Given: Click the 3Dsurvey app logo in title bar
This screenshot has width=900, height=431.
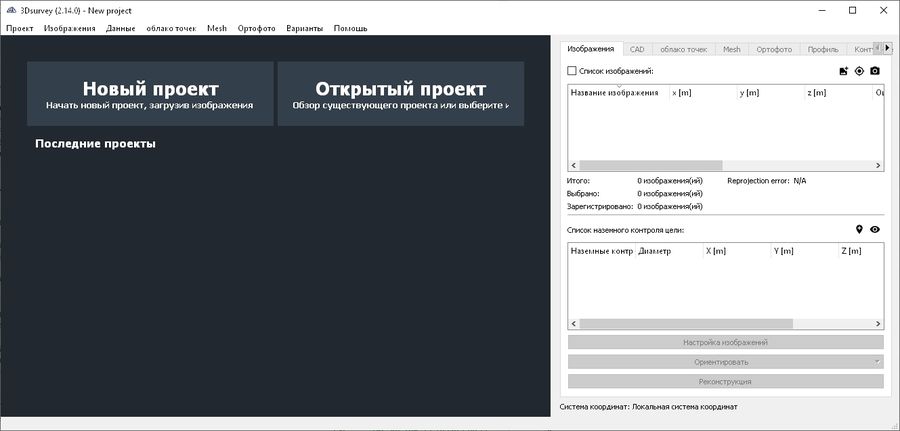Looking at the screenshot, I should pyautogui.click(x=10, y=10).
